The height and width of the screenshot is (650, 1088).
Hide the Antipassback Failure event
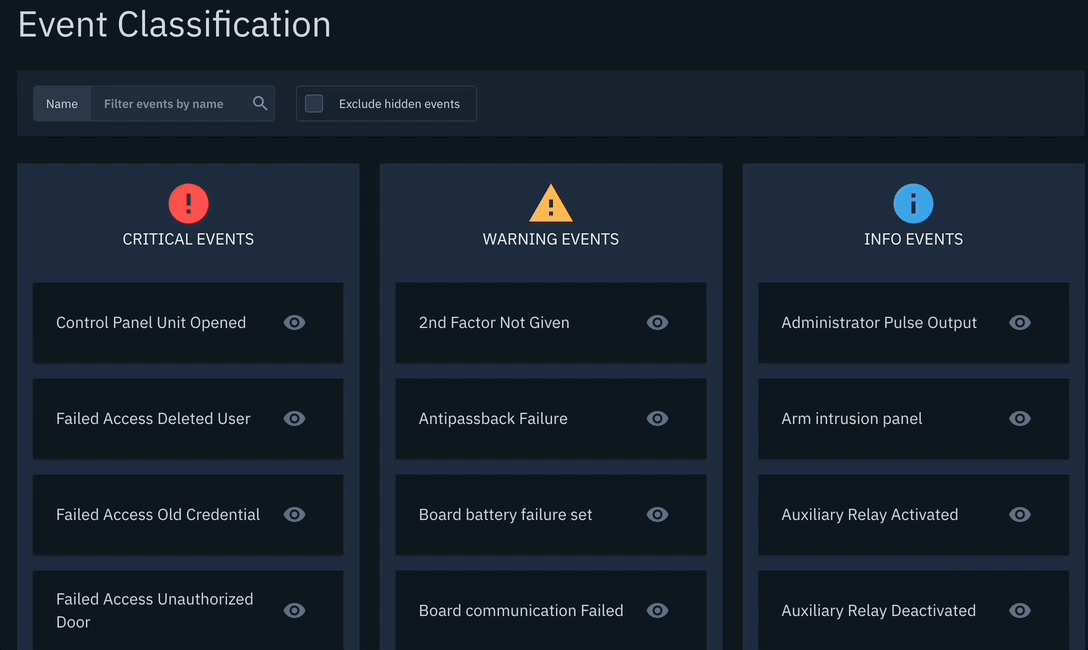(x=657, y=418)
